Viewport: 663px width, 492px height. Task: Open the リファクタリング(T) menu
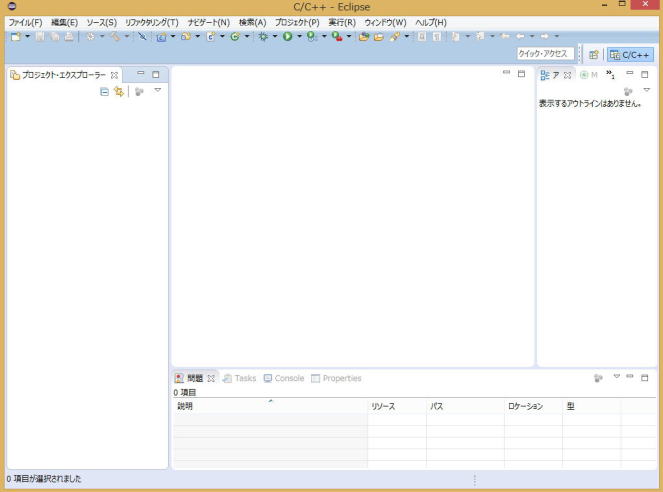pyautogui.click(x=152, y=22)
